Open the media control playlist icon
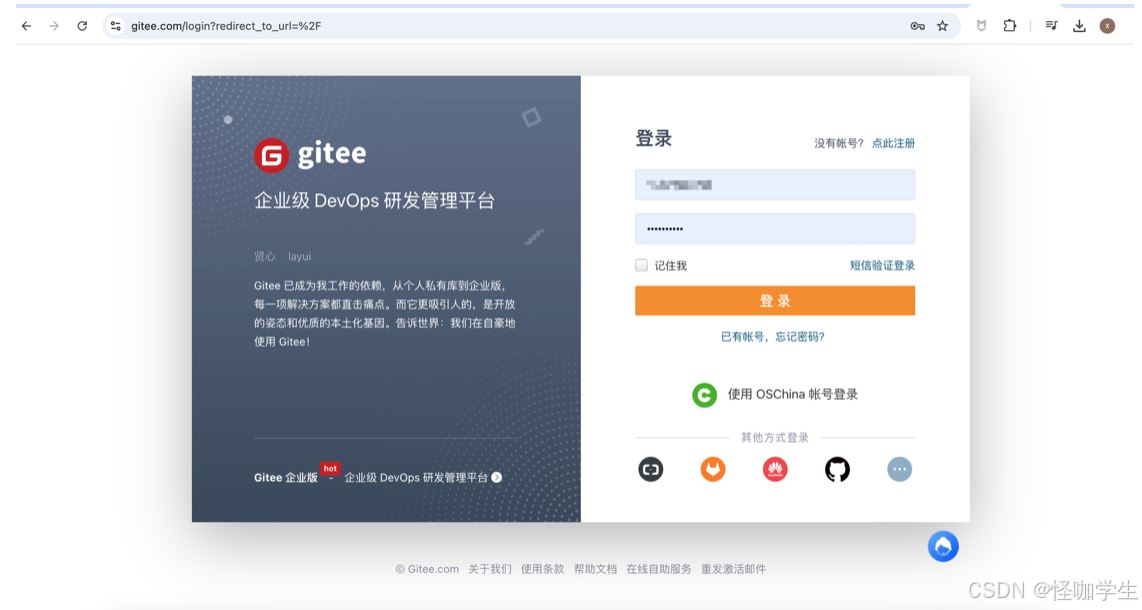This screenshot has height=610, width=1142. click(1052, 26)
